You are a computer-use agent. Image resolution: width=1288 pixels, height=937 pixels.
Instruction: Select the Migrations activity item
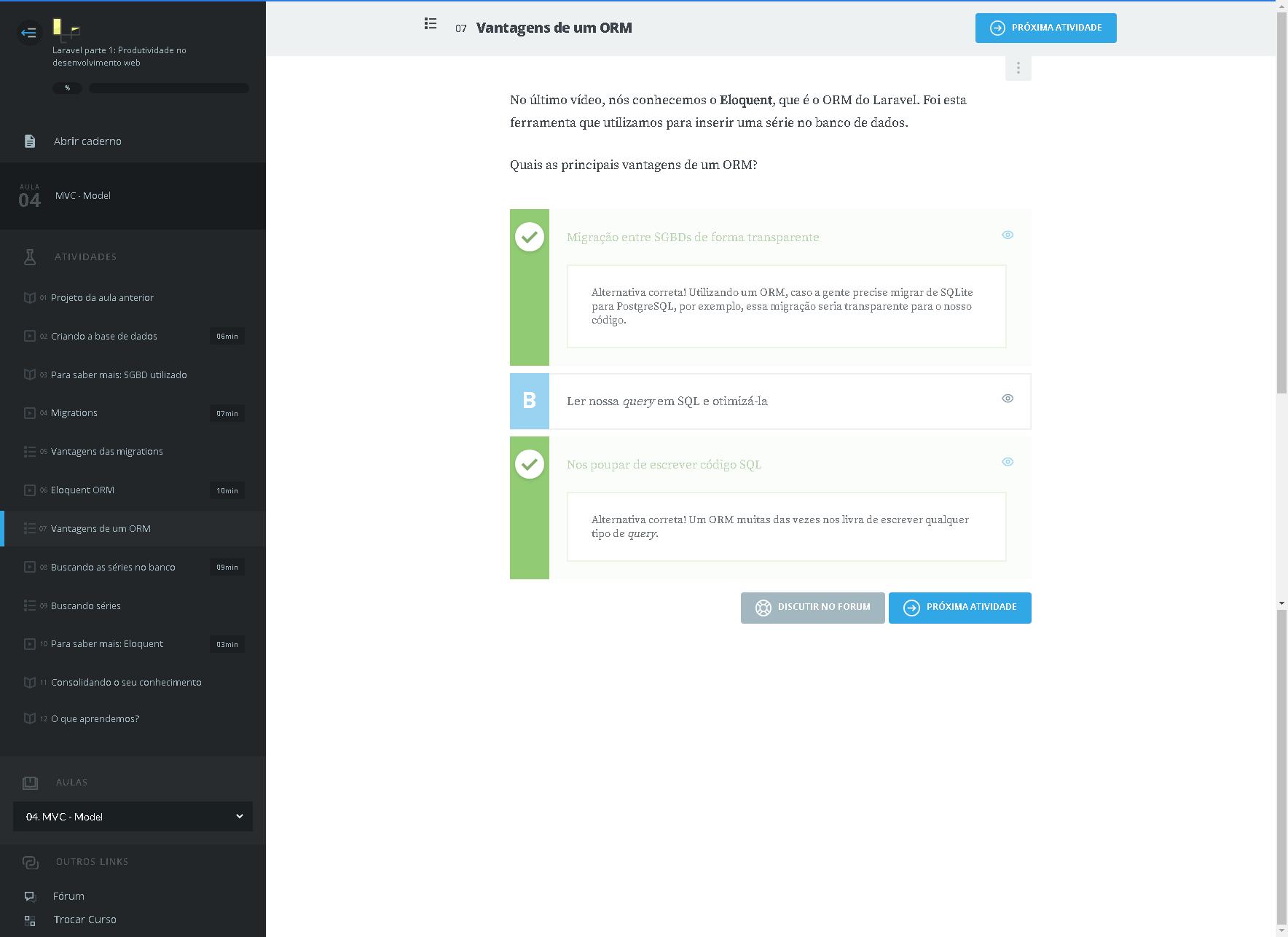click(x=74, y=413)
